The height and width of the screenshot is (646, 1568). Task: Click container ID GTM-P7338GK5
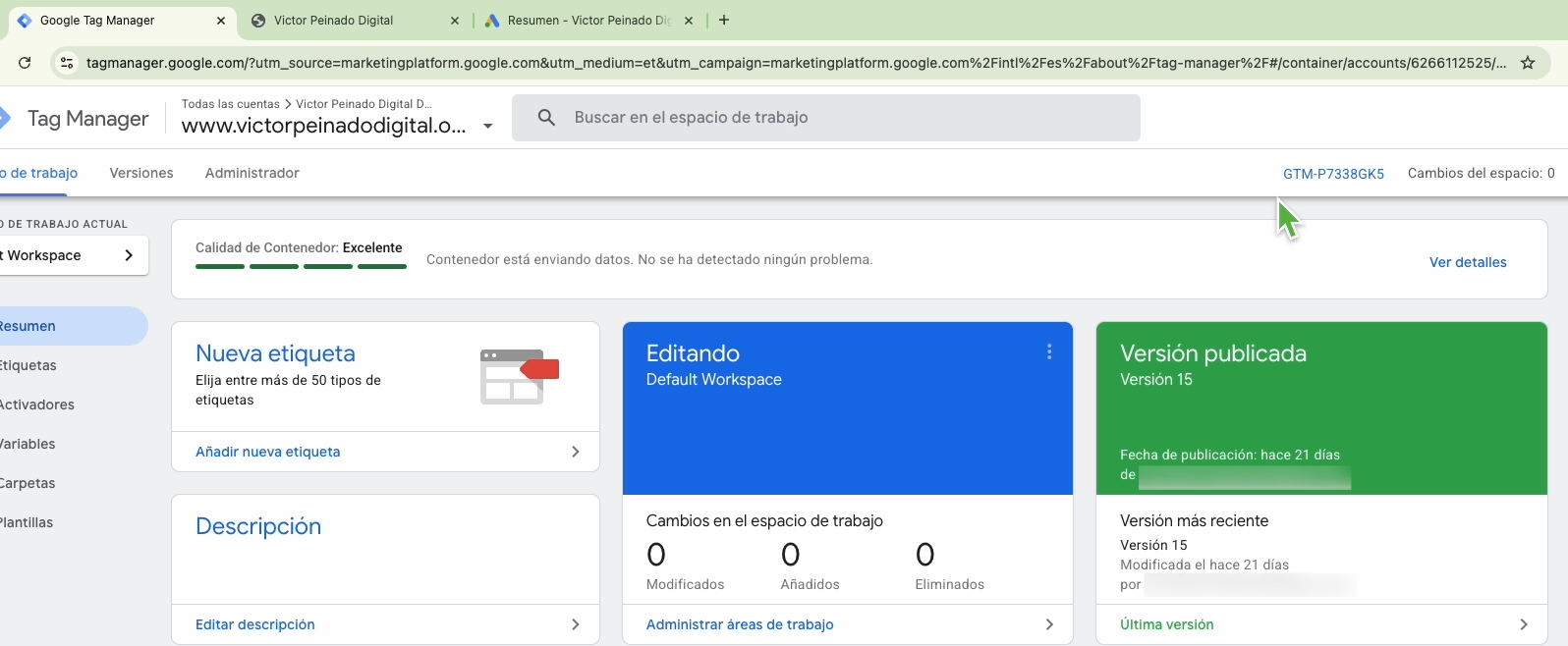(x=1333, y=174)
